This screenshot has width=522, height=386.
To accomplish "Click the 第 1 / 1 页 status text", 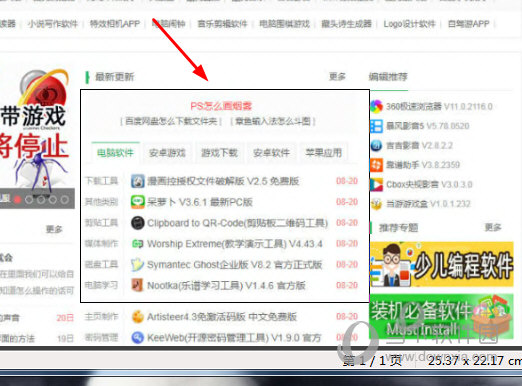I will [373, 361].
